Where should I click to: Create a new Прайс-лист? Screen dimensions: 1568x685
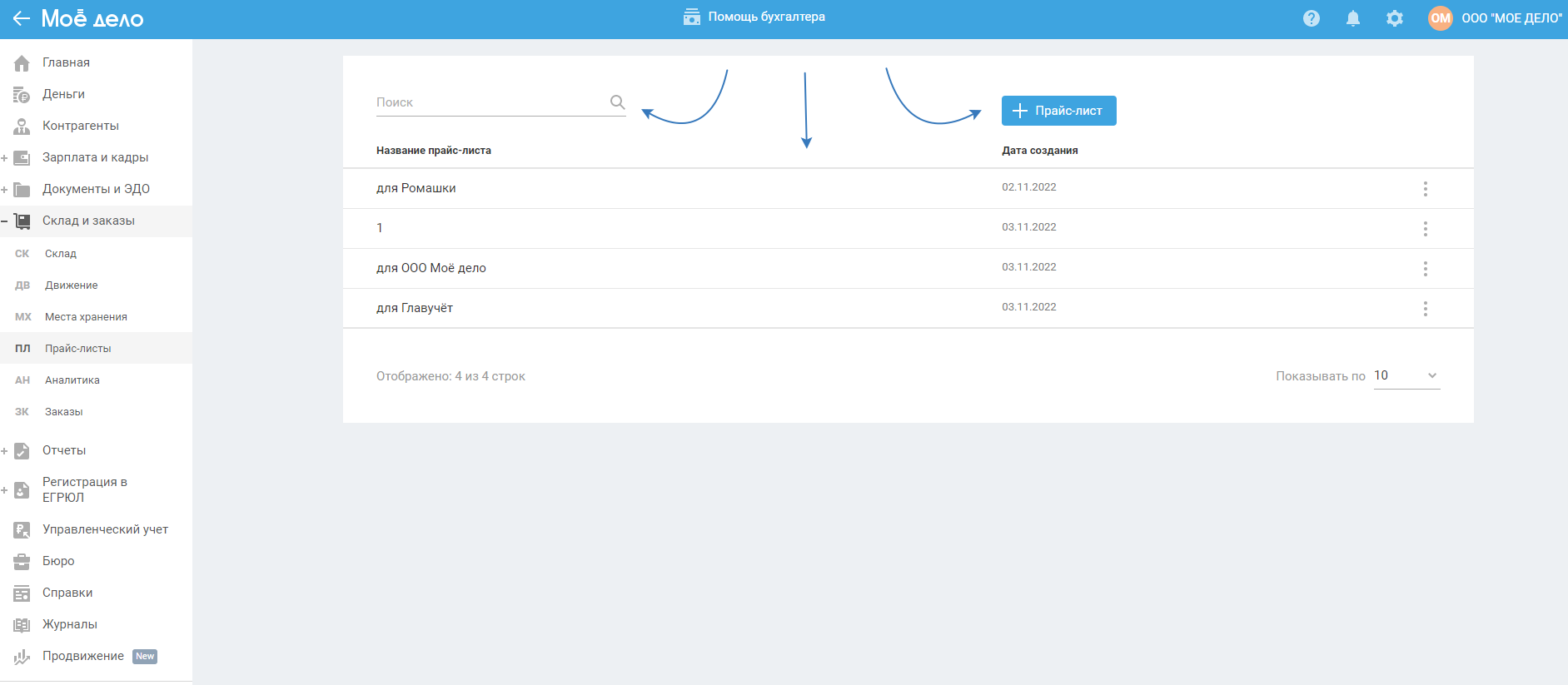click(1058, 111)
